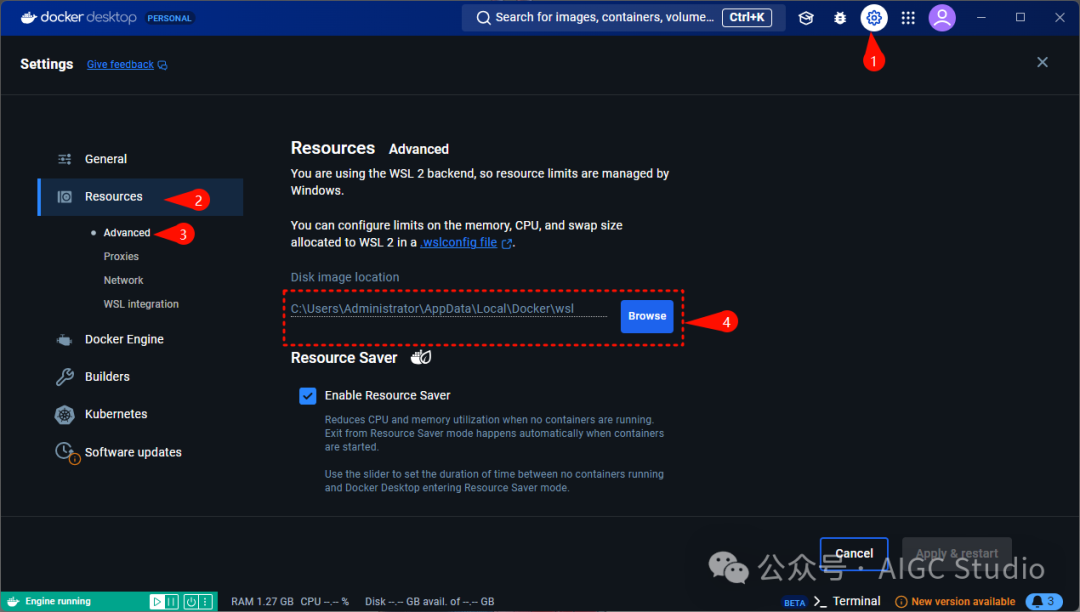1080x612 pixels.
Task: Click the Resource Saver heading
Action: (x=344, y=358)
